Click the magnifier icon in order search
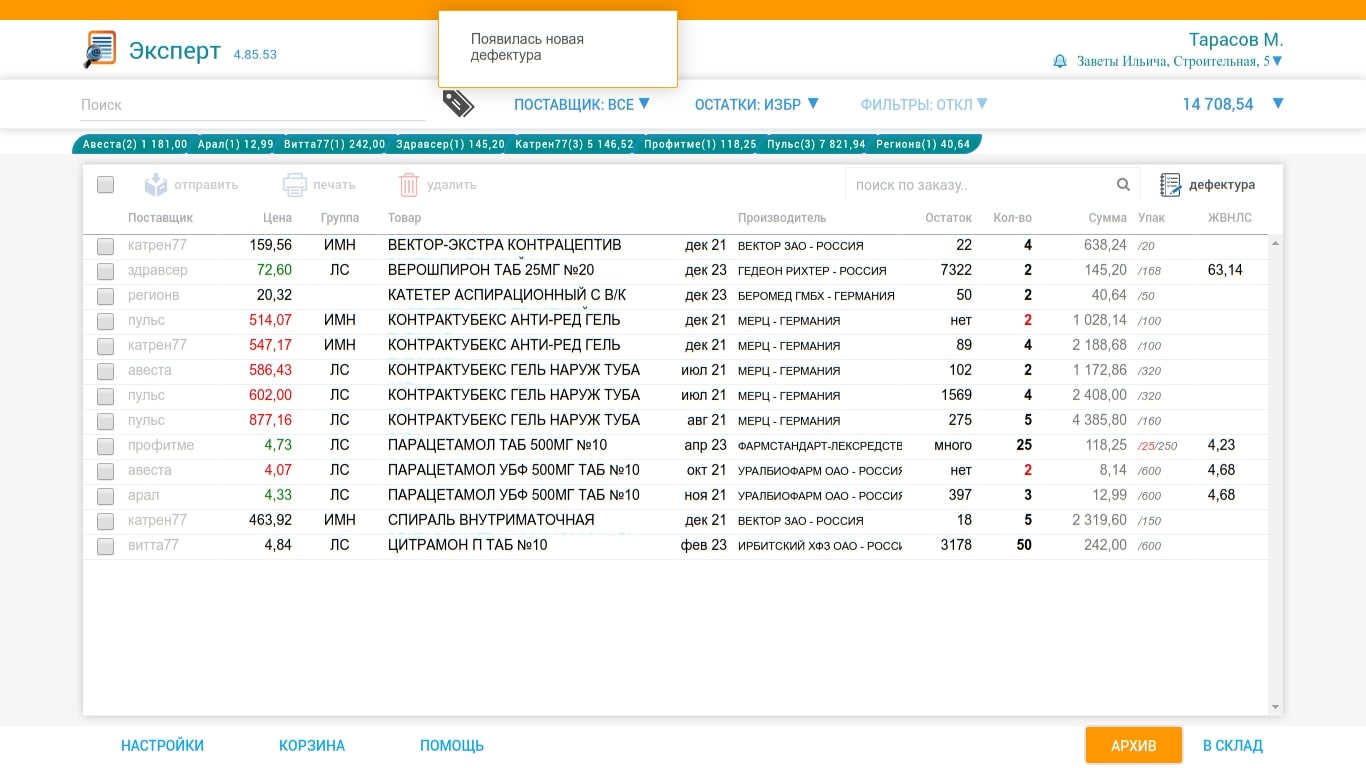 pyautogui.click(x=1123, y=184)
